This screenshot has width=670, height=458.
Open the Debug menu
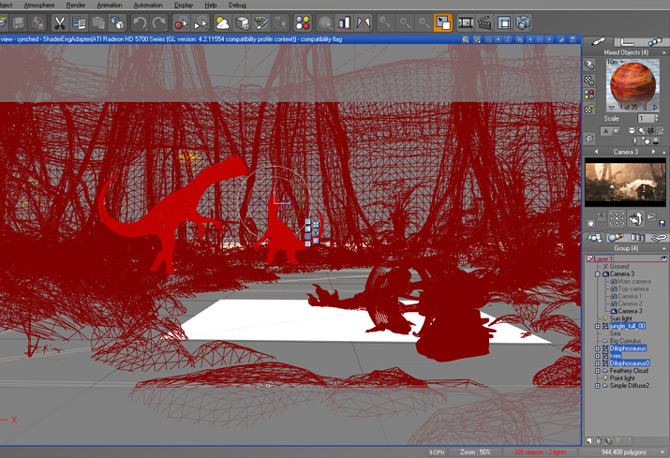coord(237,5)
